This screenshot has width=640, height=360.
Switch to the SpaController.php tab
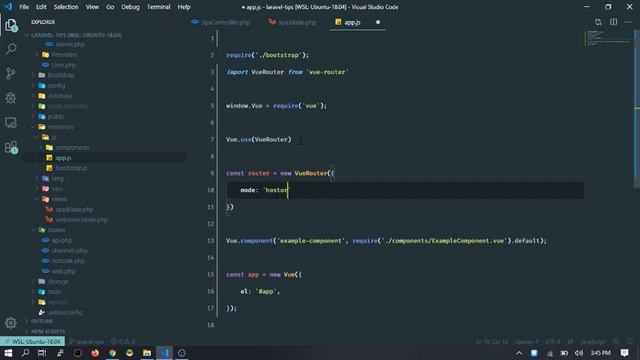(x=221, y=22)
